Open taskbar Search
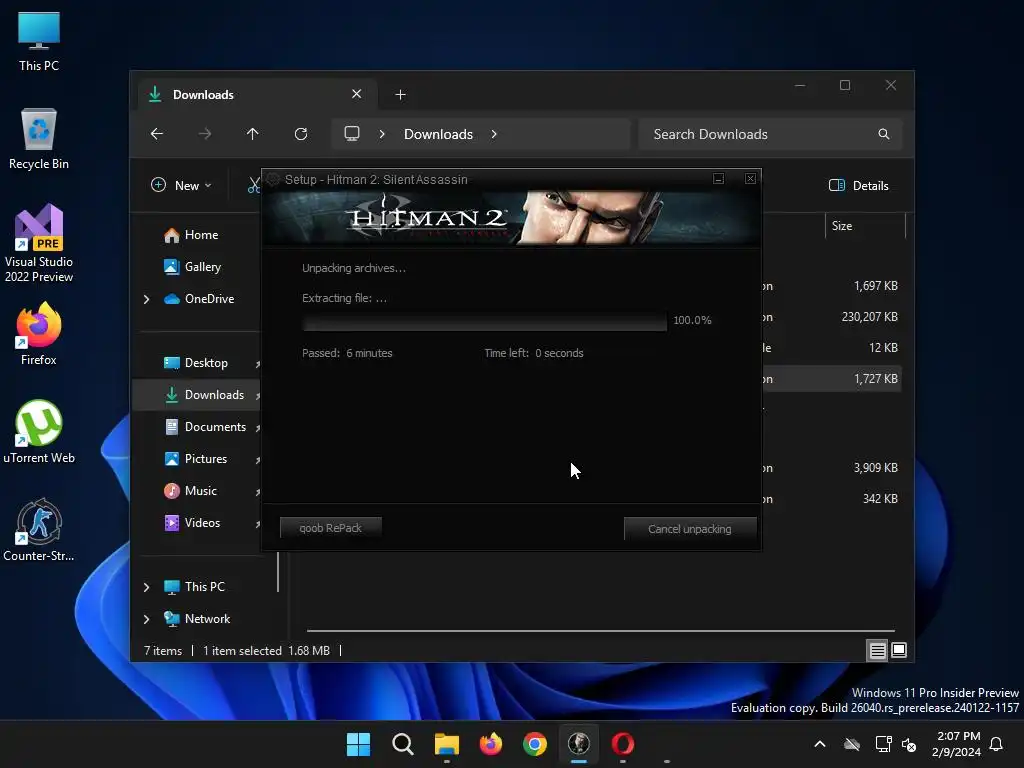Image resolution: width=1024 pixels, height=768 pixels. pos(402,744)
